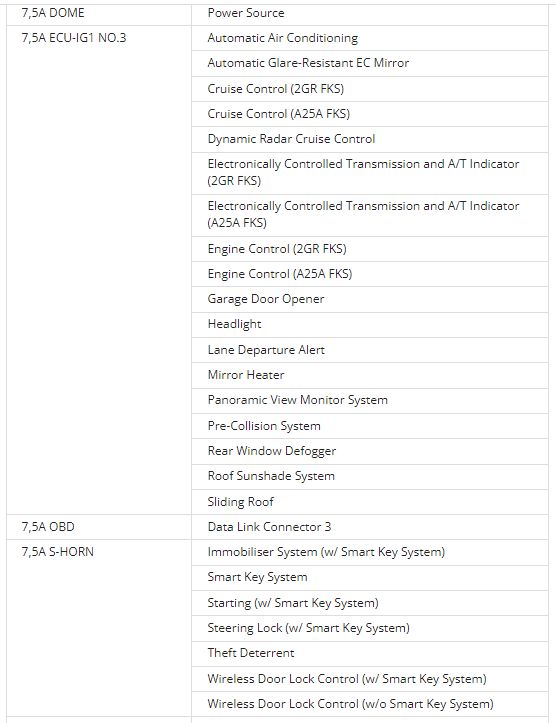Click Dynamic Radar Cruise Control text

point(291,139)
